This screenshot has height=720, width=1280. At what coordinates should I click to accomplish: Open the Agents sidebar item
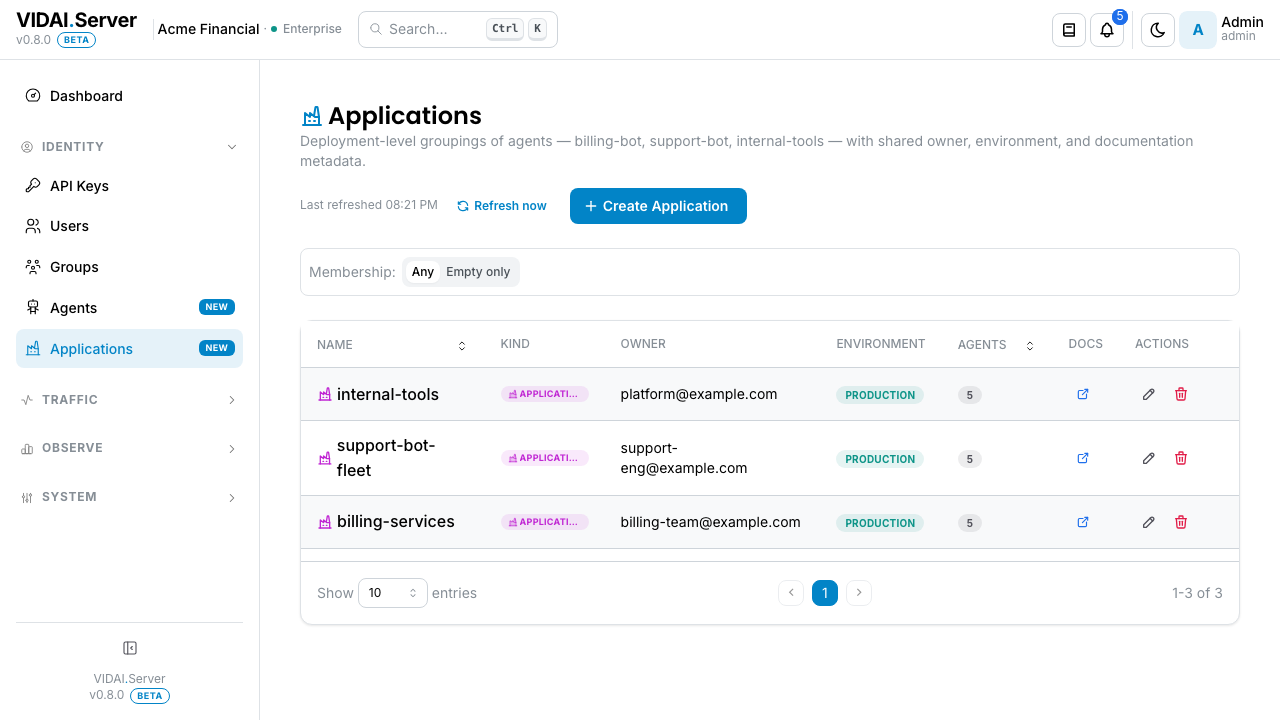coord(130,308)
